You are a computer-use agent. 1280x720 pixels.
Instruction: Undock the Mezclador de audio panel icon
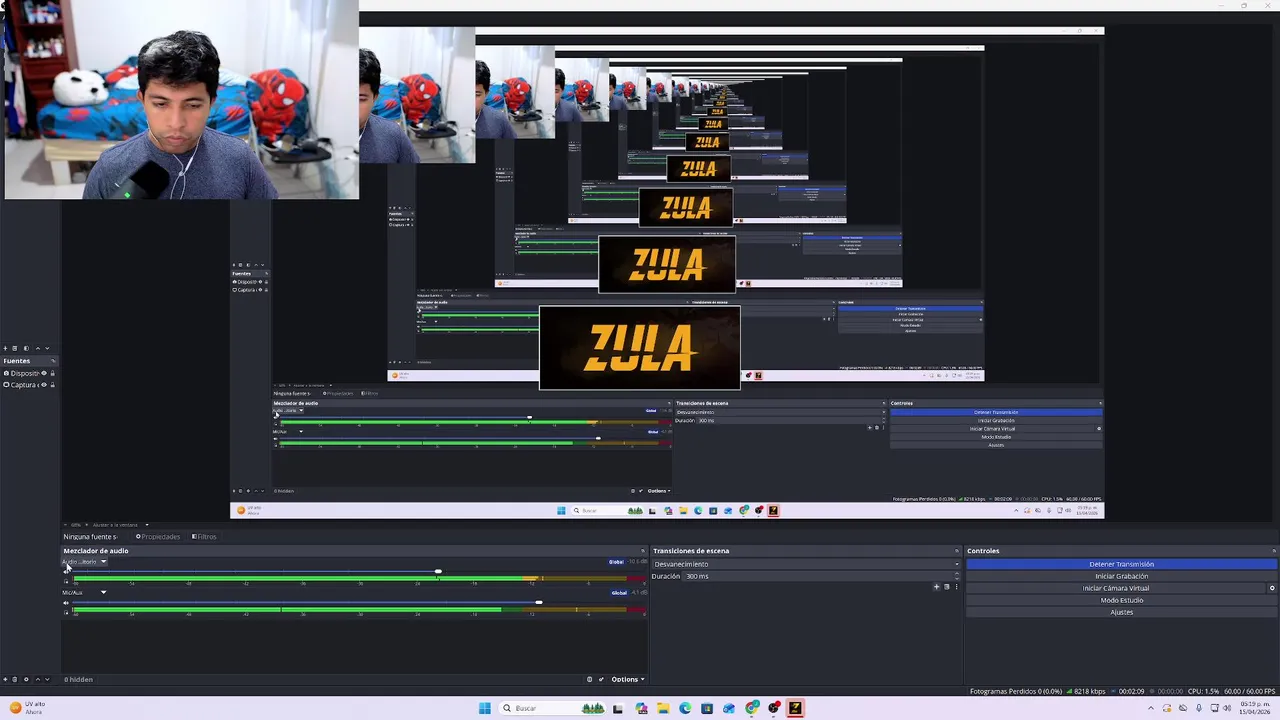(x=643, y=551)
